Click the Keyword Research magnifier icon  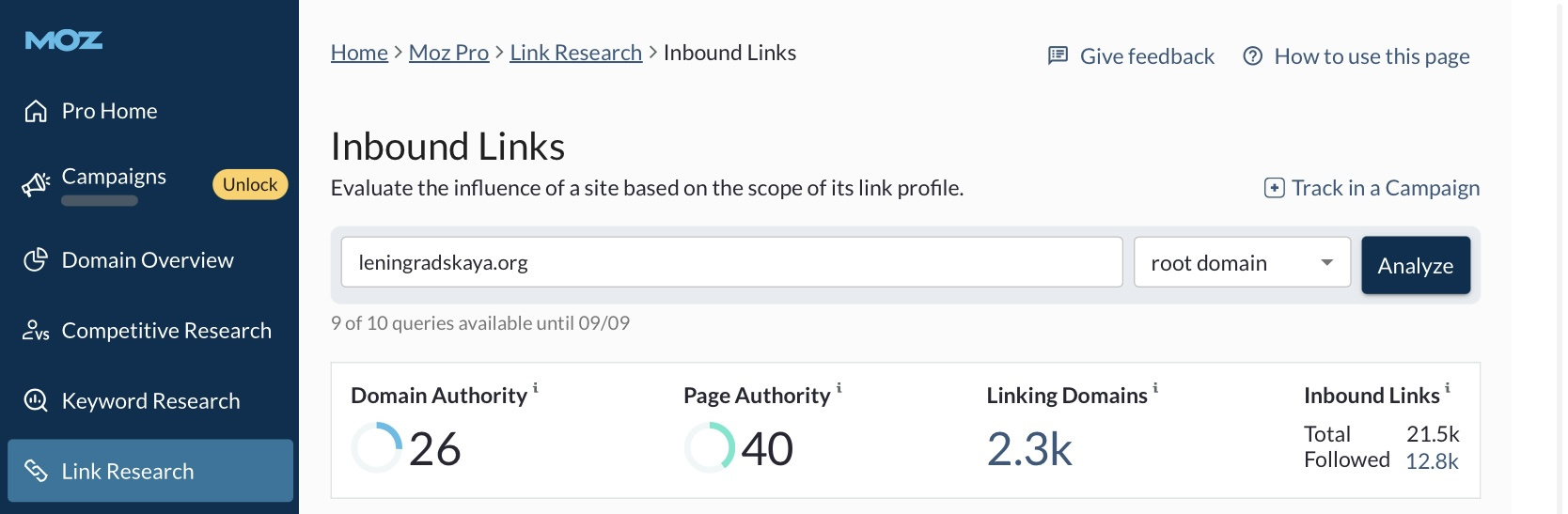[36, 401]
